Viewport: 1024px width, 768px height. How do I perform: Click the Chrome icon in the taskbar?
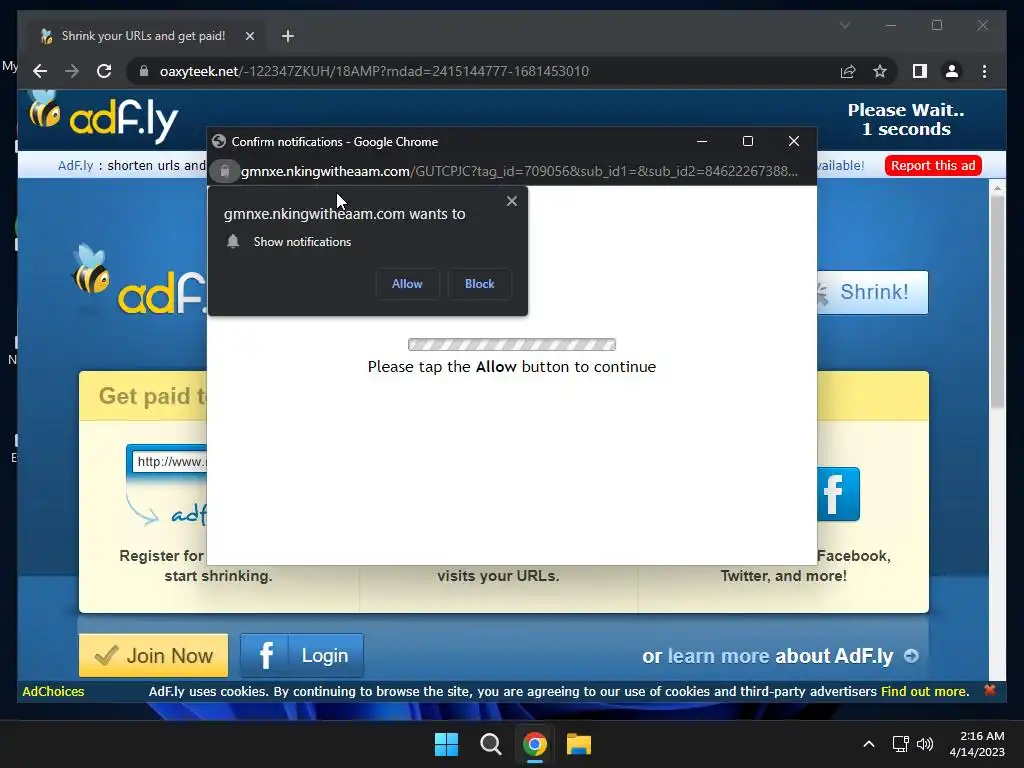click(x=534, y=744)
